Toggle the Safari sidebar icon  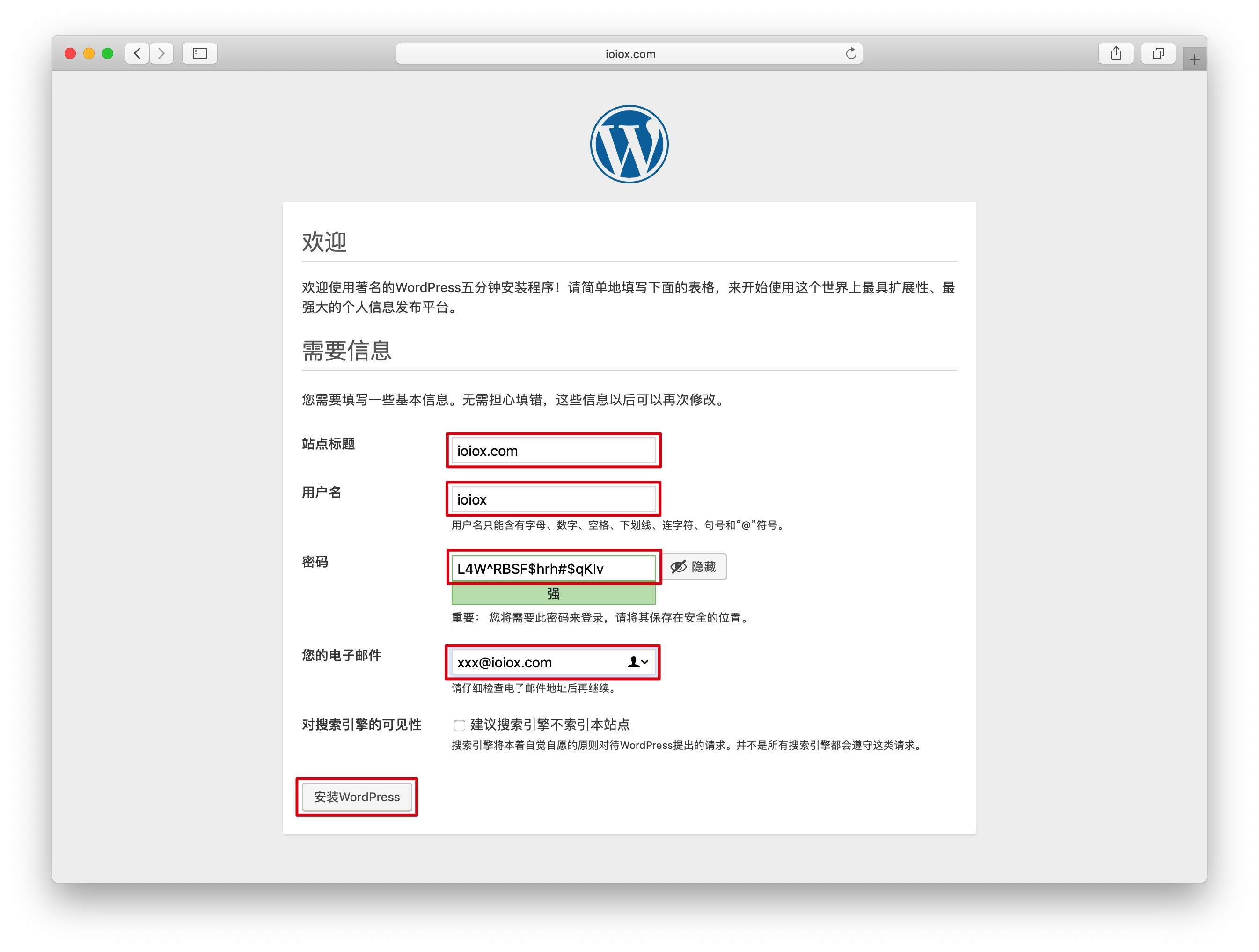point(199,53)
